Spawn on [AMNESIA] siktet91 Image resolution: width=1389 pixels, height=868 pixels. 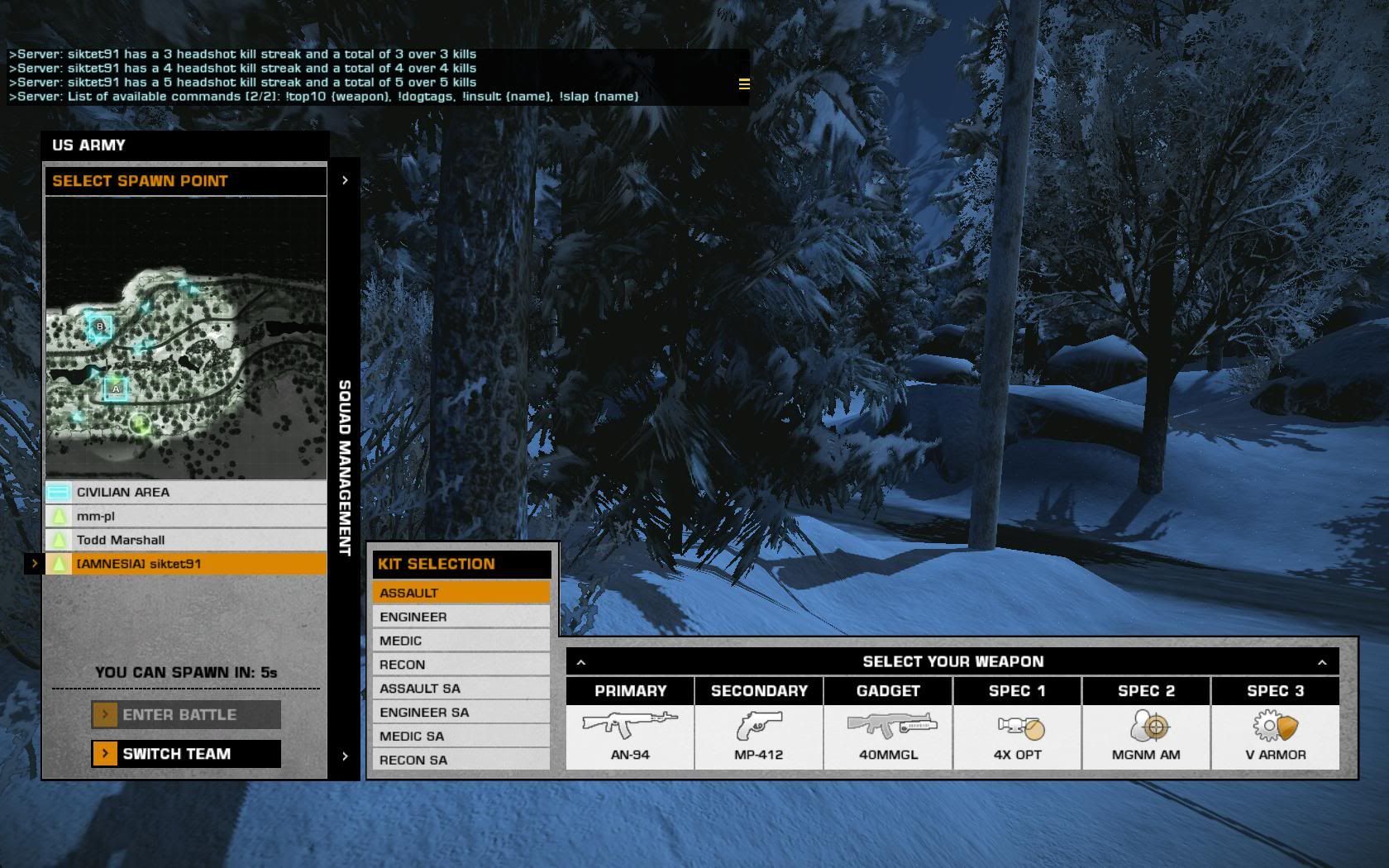[x=186, y=564]
